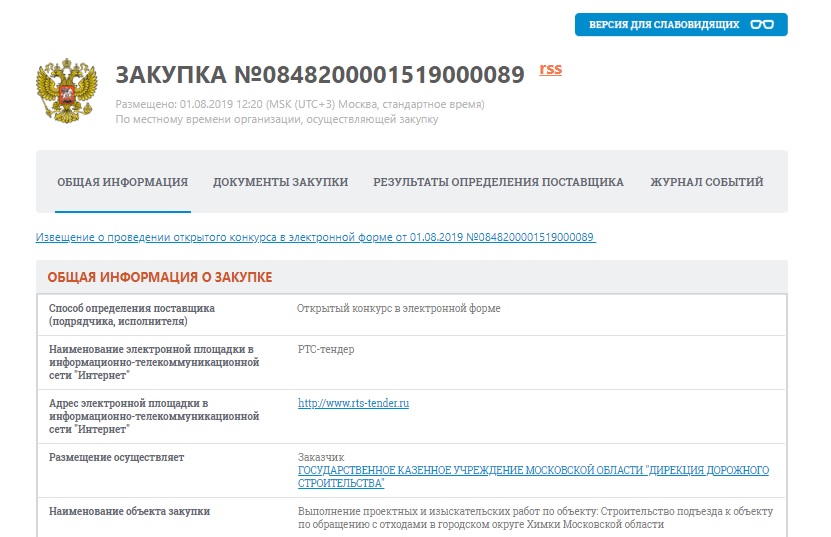The image size is (831, 537).
Task: Visit the http://www.rts-tender.ru link
Action: [x=353, y=403]
